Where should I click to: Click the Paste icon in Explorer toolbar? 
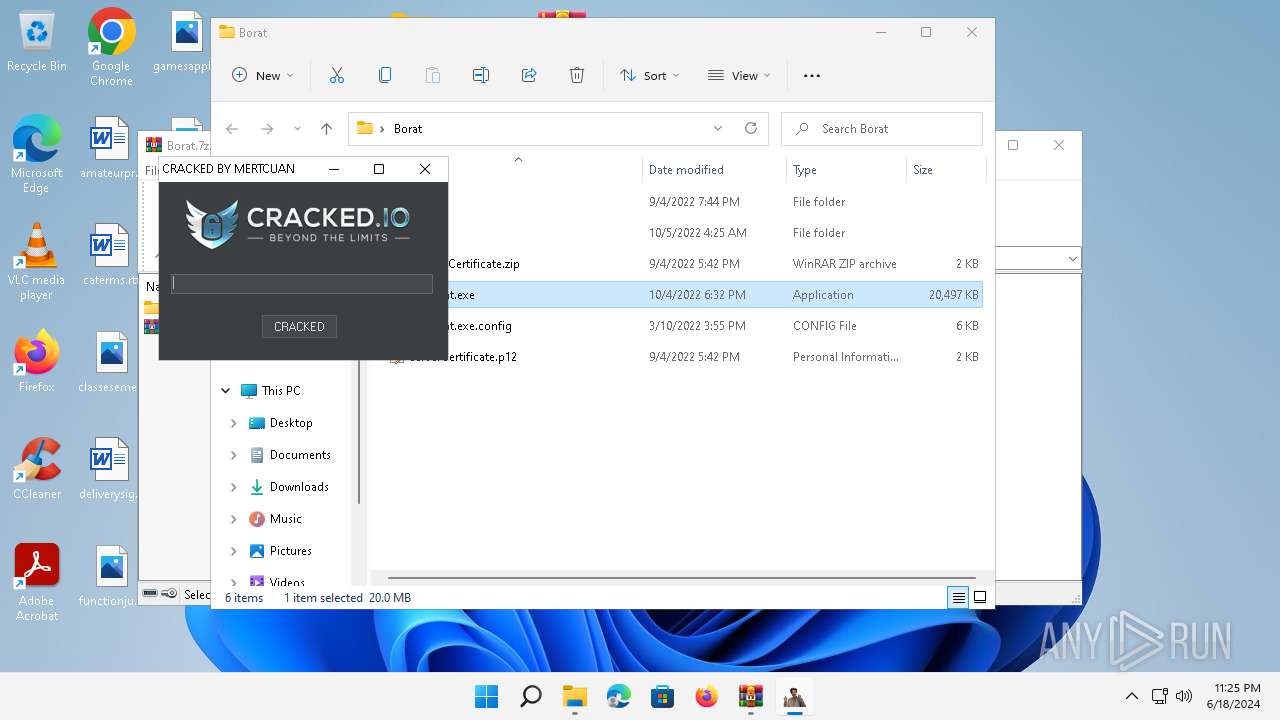click(433, 75)
